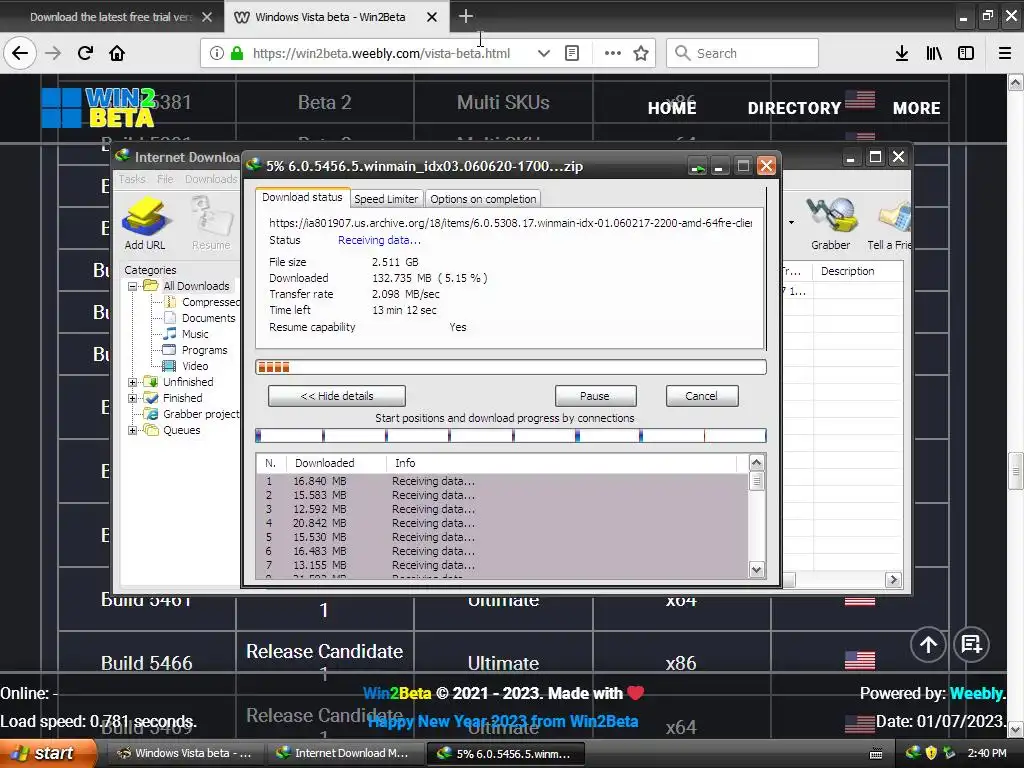Open the Downloads menu in IDM
The image size is (1024, 768).
pos(211,179)
